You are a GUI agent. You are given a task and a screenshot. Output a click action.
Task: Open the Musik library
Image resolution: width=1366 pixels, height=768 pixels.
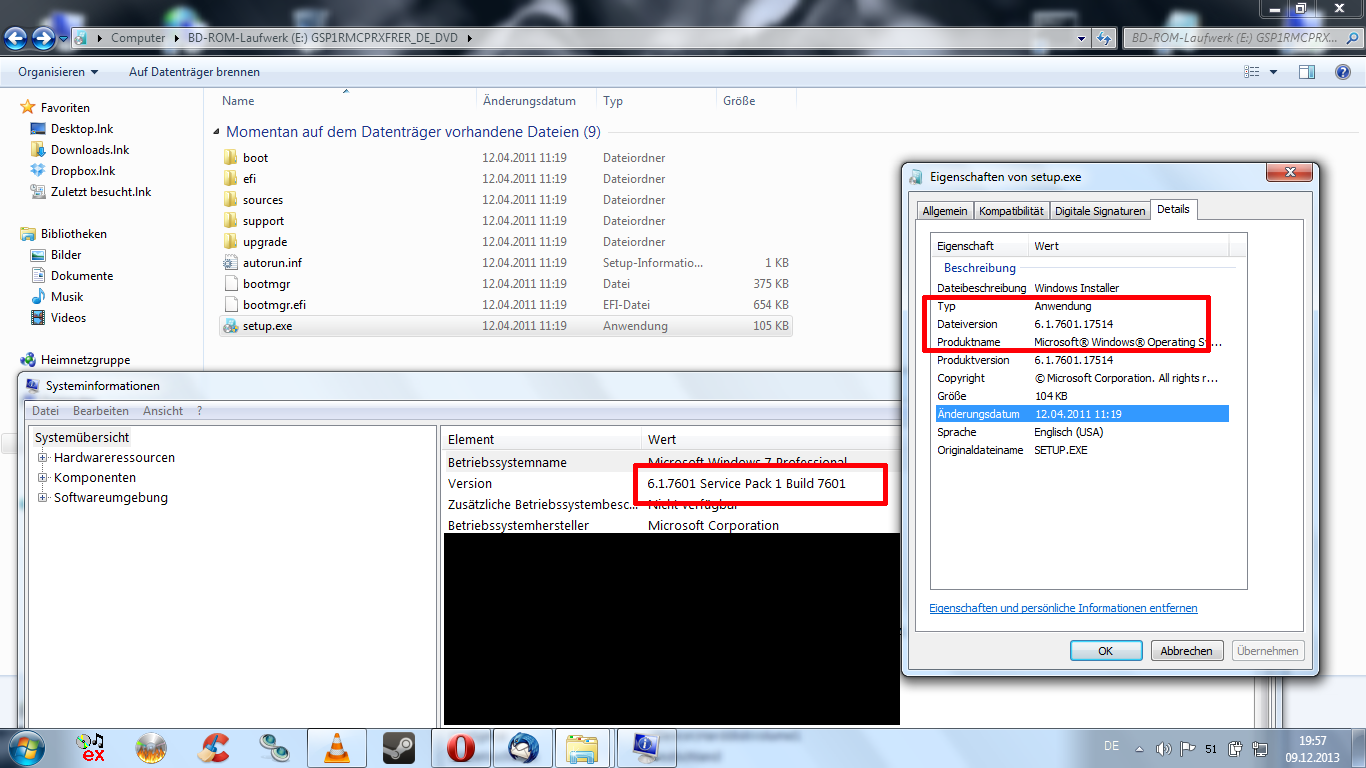(x=67, y=297)
